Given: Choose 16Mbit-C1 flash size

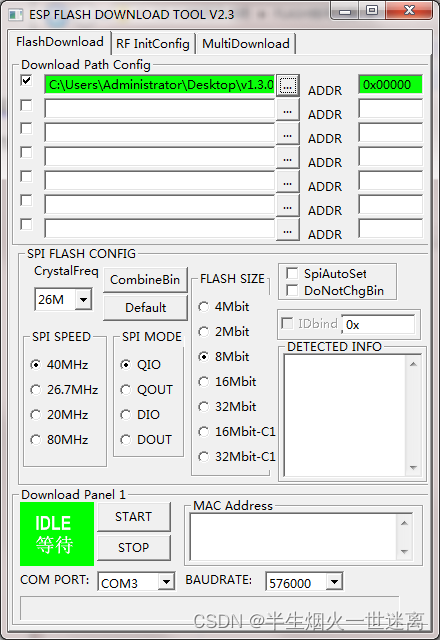Looking at the screenshot, I should click(204, 431).
